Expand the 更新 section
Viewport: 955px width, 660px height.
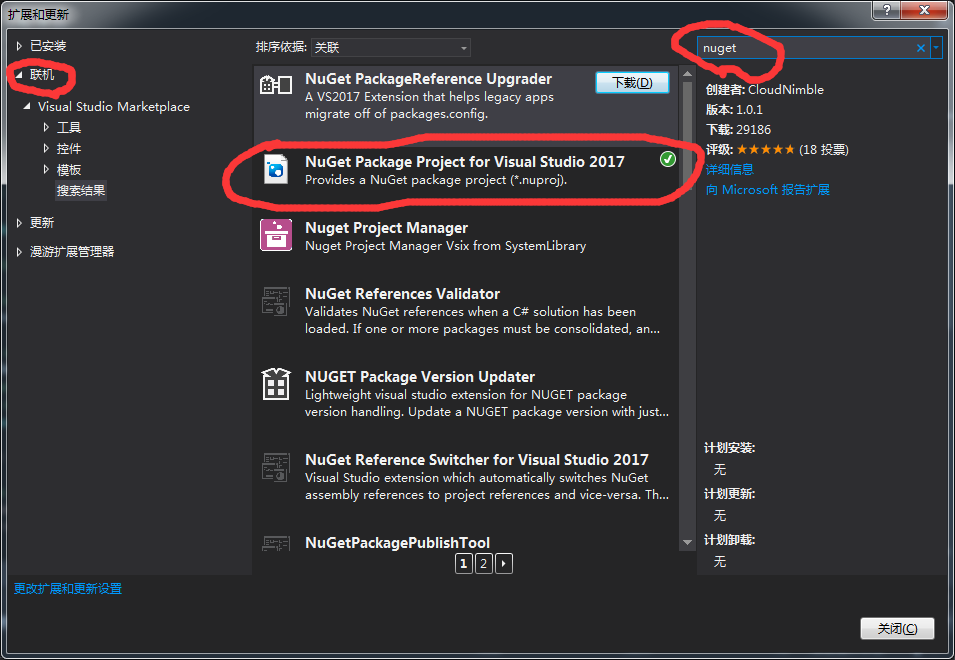(17, 222)
